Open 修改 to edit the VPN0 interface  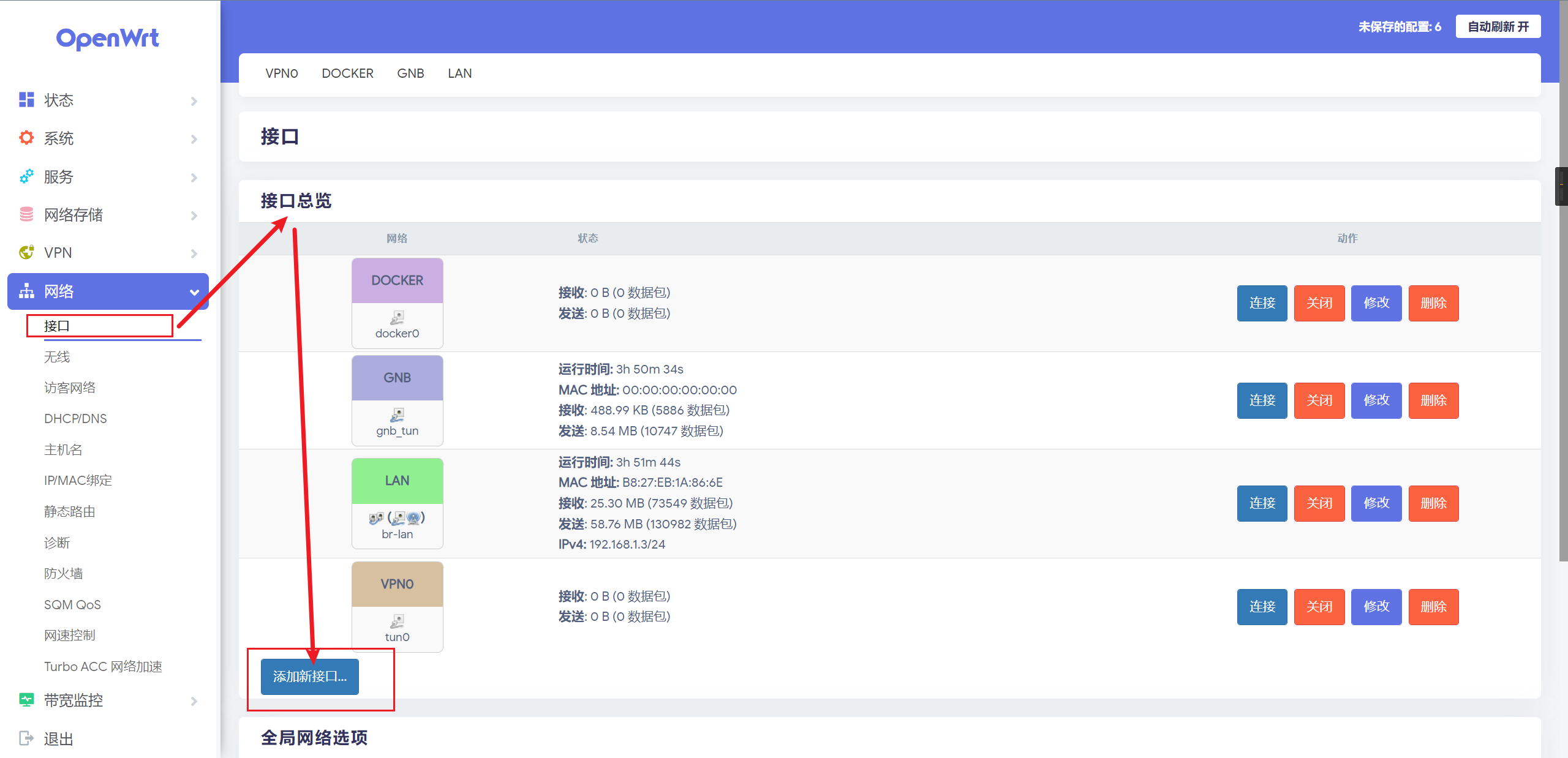(x=1376, y=607)
